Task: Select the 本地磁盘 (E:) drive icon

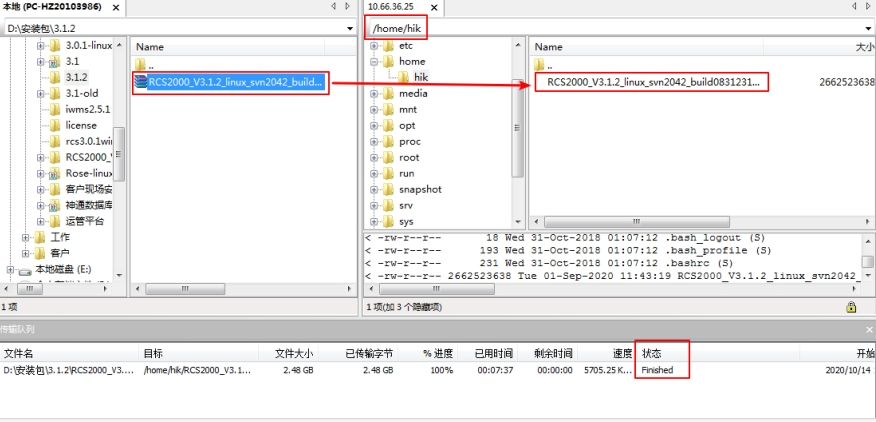Action: [24, 270]
